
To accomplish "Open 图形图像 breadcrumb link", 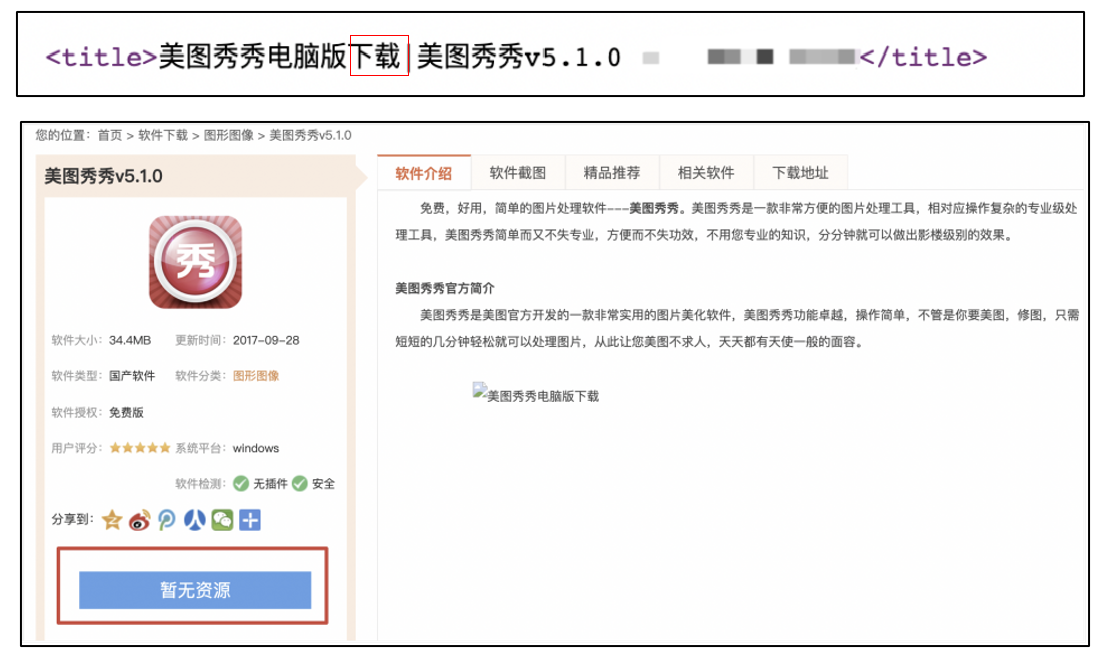I will [229, 135].
